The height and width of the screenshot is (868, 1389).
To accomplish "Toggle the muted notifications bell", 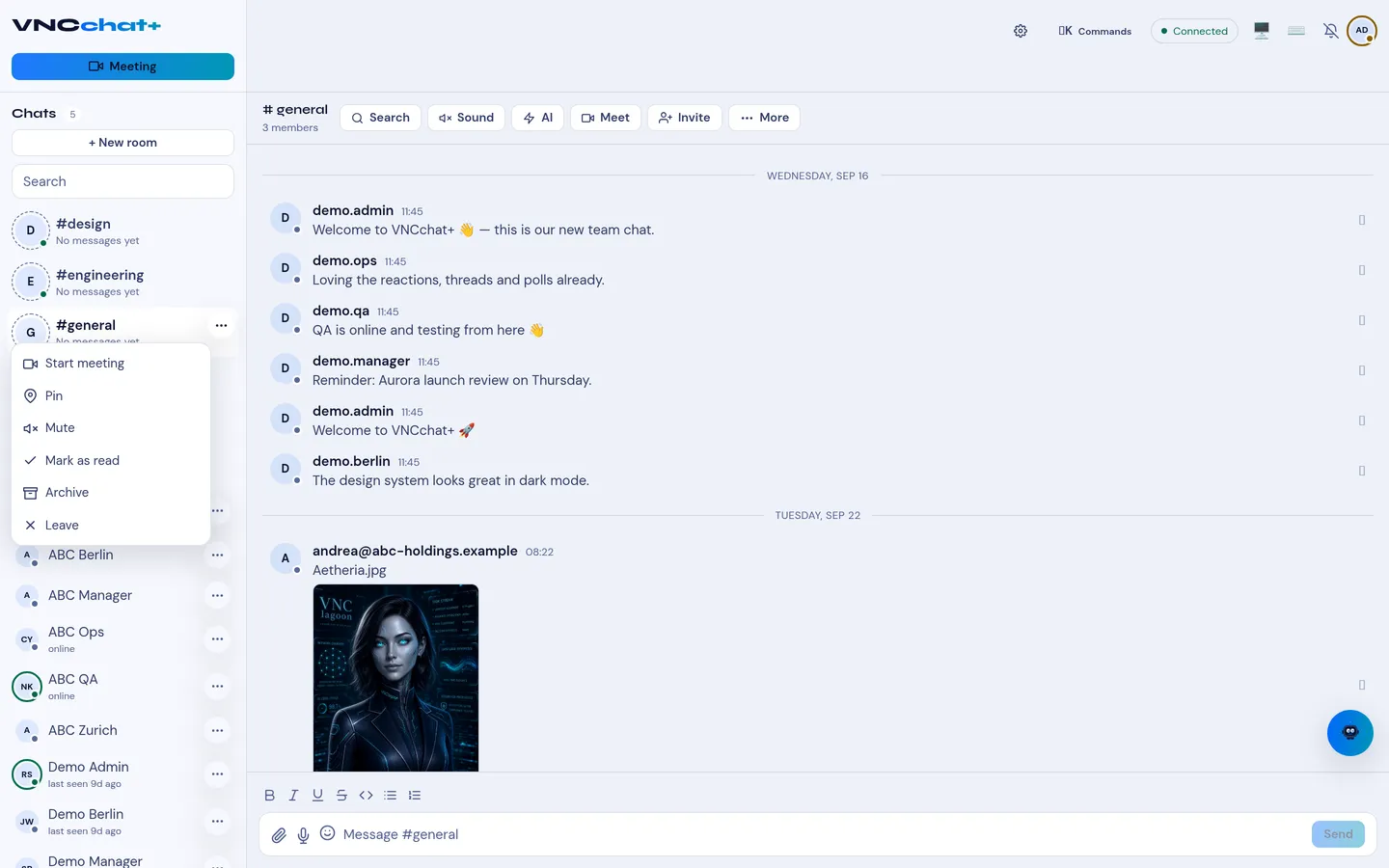I will tap(1330, 31).
